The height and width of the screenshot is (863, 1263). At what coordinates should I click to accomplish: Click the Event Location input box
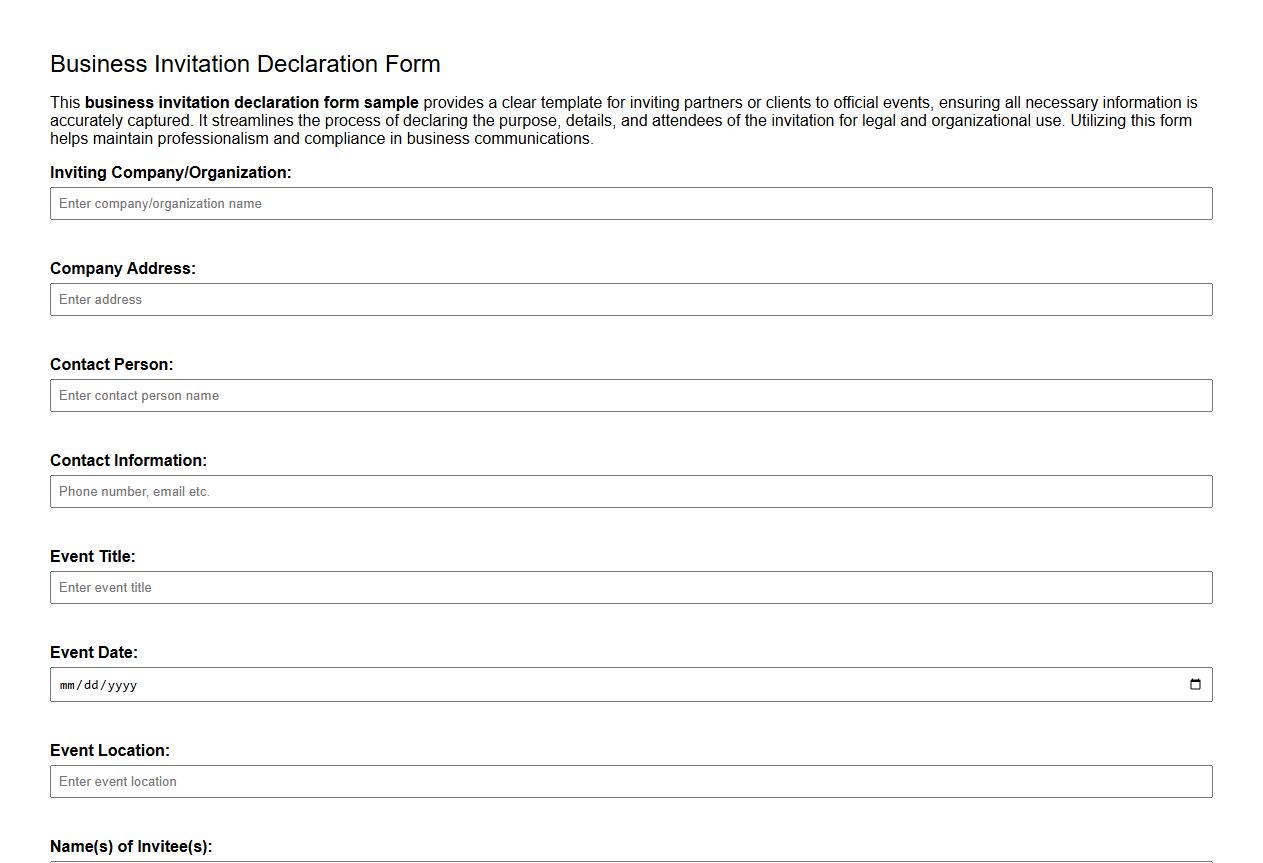630,781
